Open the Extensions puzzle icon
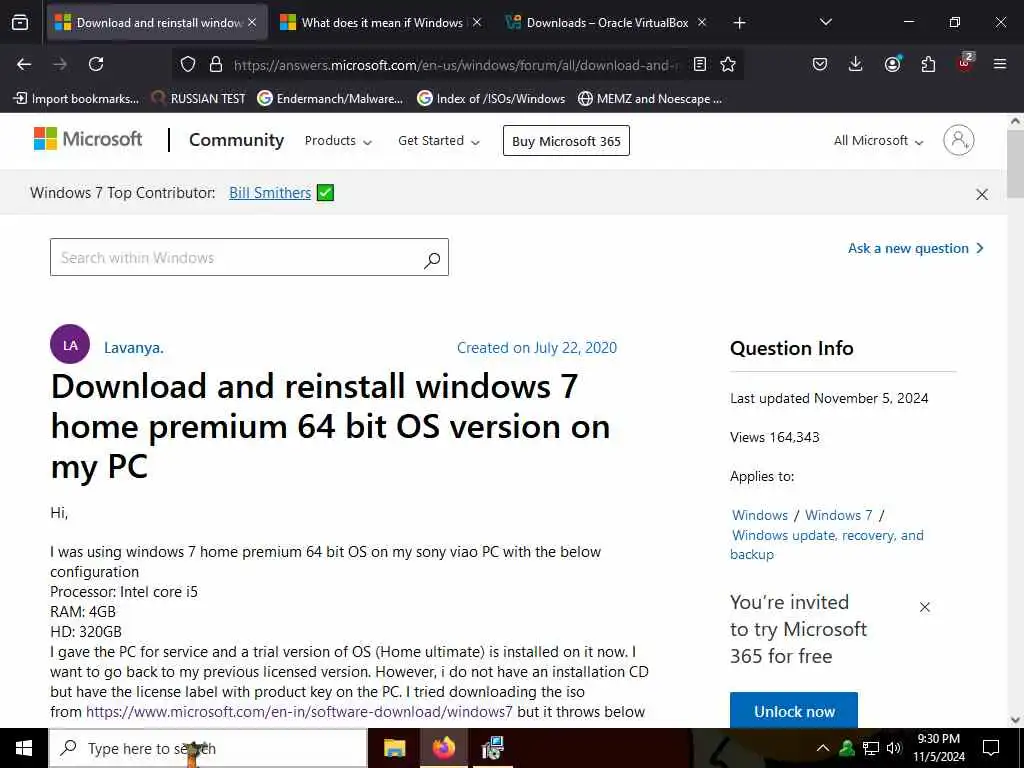 (x=928, y=64)
